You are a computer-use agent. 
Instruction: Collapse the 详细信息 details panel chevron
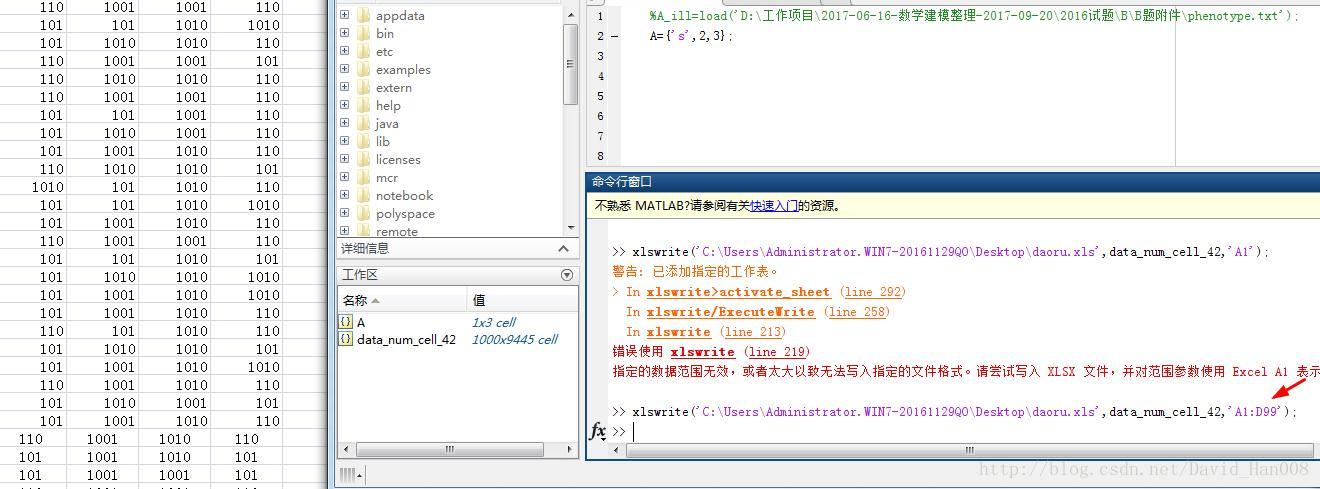pos(563,248)
